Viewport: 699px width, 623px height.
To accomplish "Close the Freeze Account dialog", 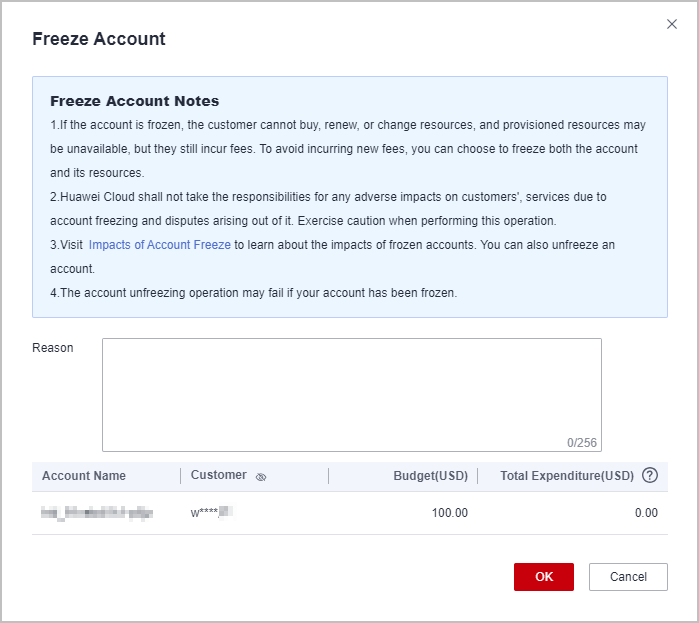I will pyautogui.click(x=672, y=24).
